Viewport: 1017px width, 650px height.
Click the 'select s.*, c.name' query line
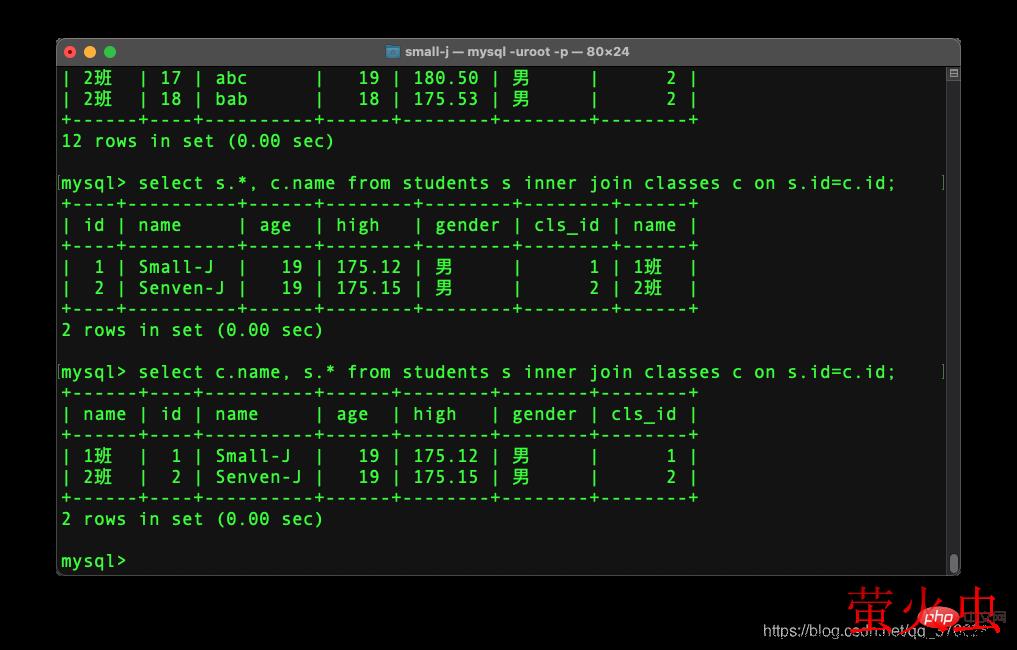click(x=478, y=183)
